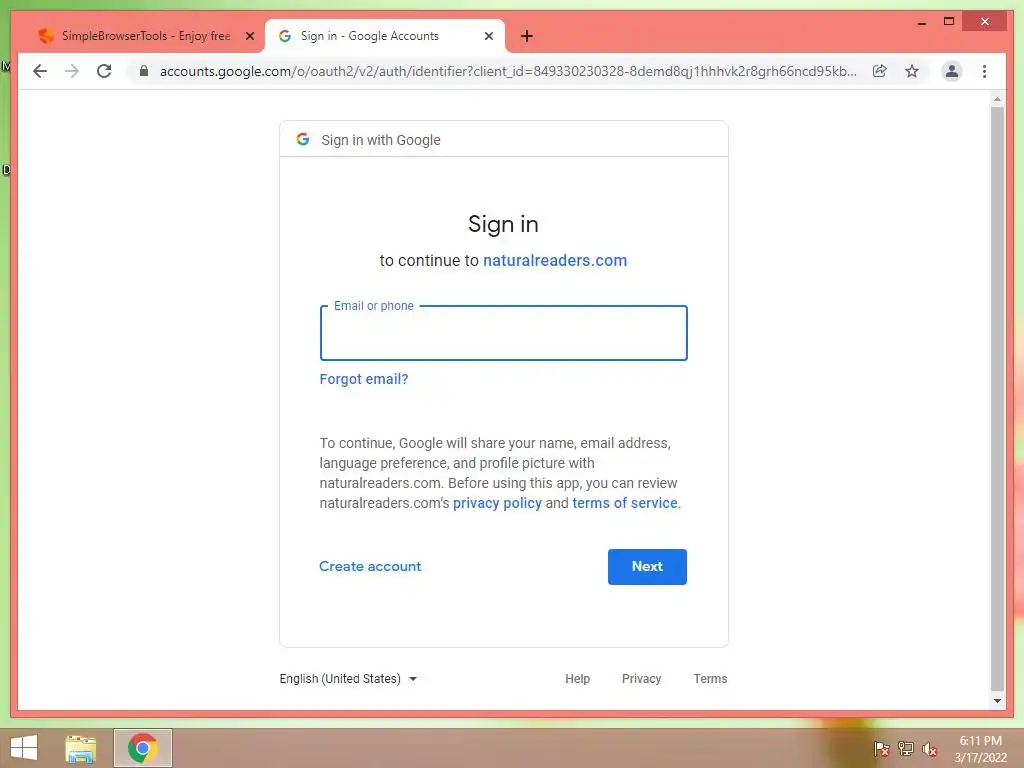The width and height of the screenshot is (1024, 768).
Task: Click the page vertical scrollbar
Action: tap(997, 398)
